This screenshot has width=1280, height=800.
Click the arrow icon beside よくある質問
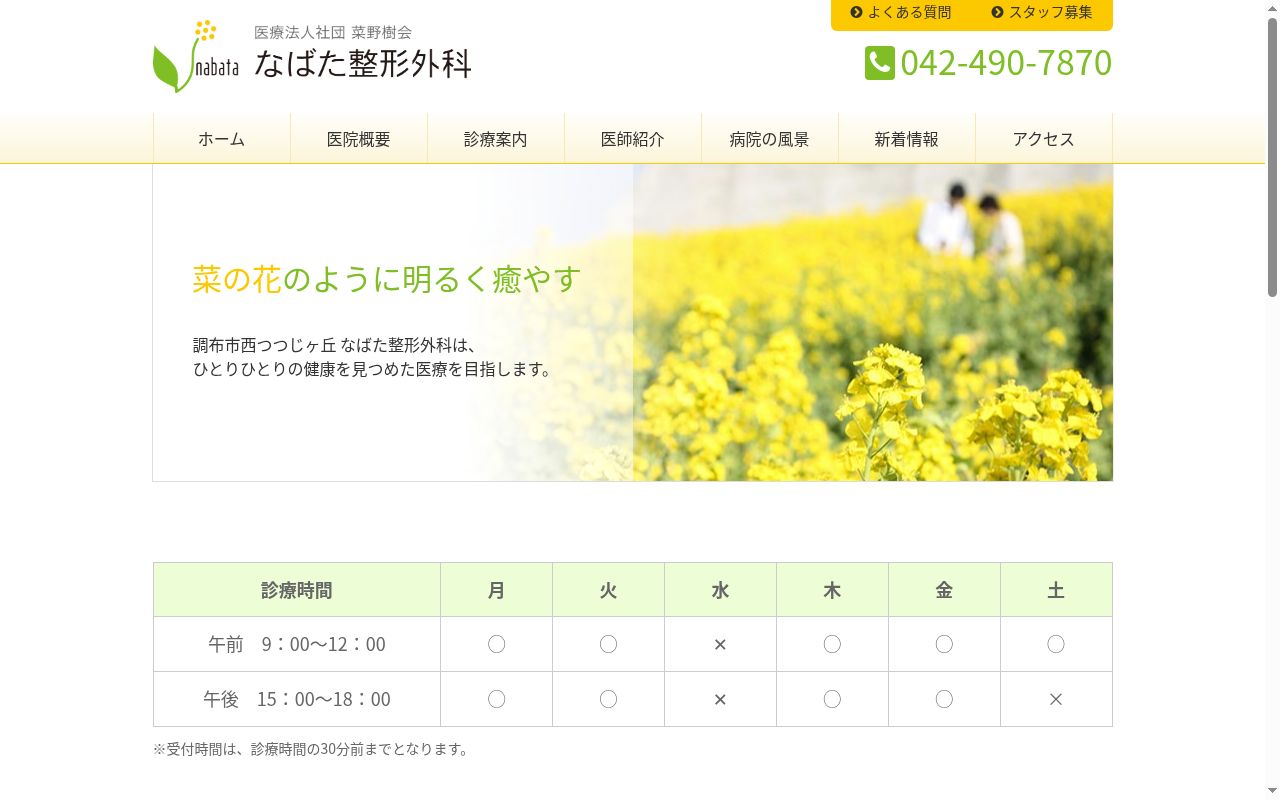[x=856, y=12]
